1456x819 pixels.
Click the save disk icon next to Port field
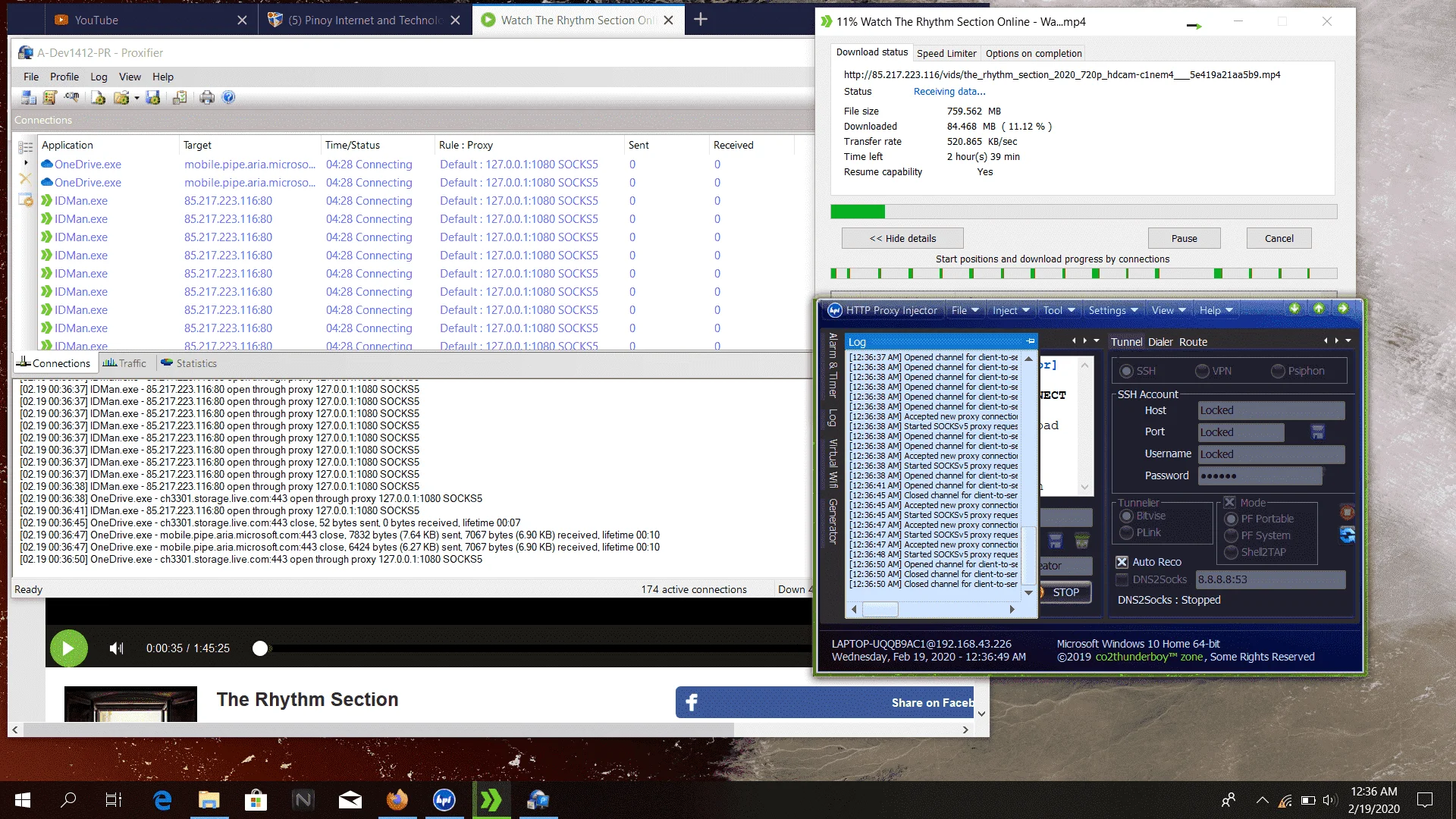(1318, 432)
